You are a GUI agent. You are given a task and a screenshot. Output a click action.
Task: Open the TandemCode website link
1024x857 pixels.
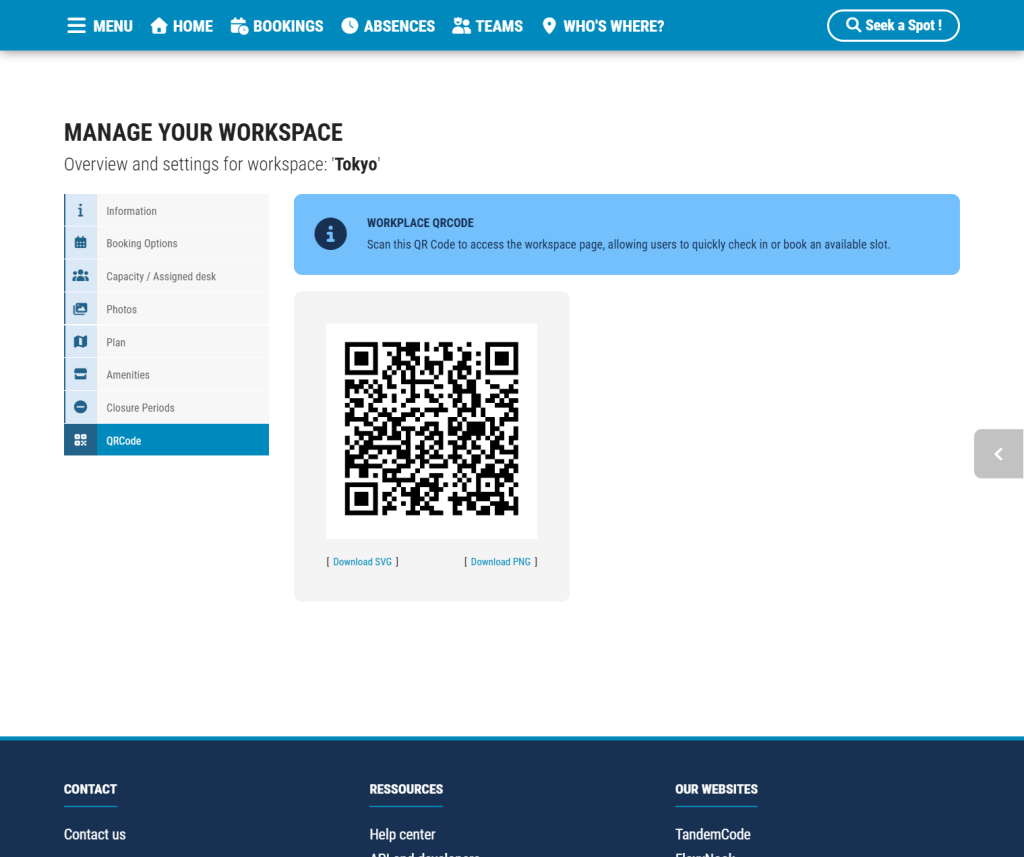point(712,834)
